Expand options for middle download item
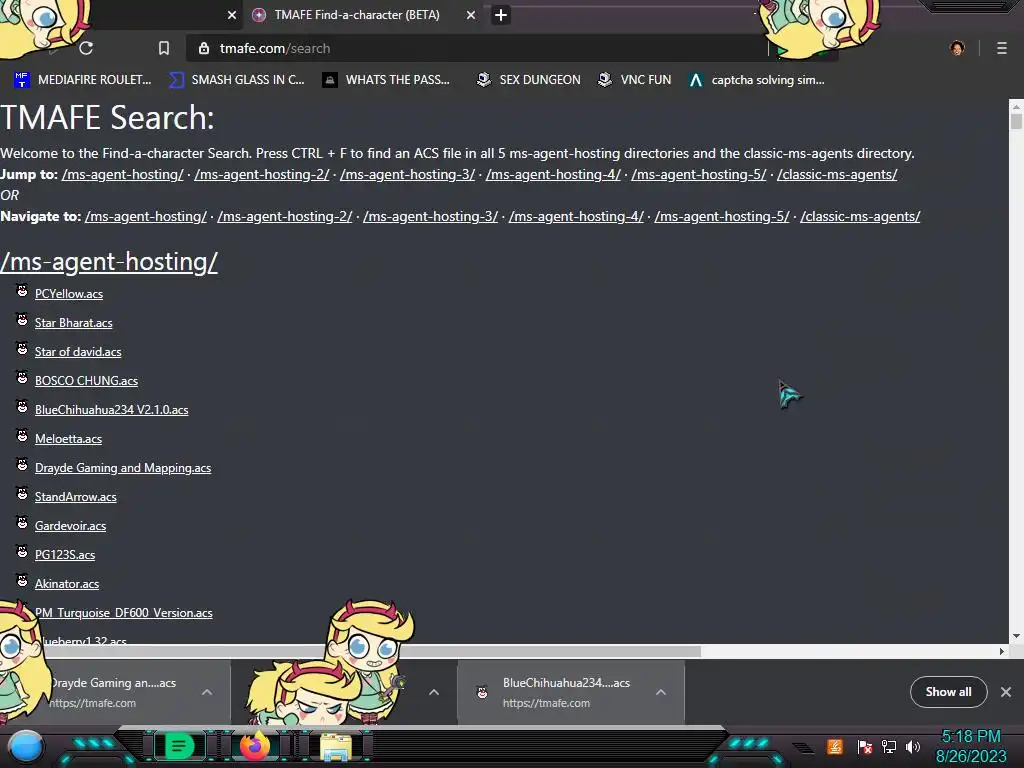Image resolution: width=1024 pixels, height=768 pixels. tap(434, 692)
